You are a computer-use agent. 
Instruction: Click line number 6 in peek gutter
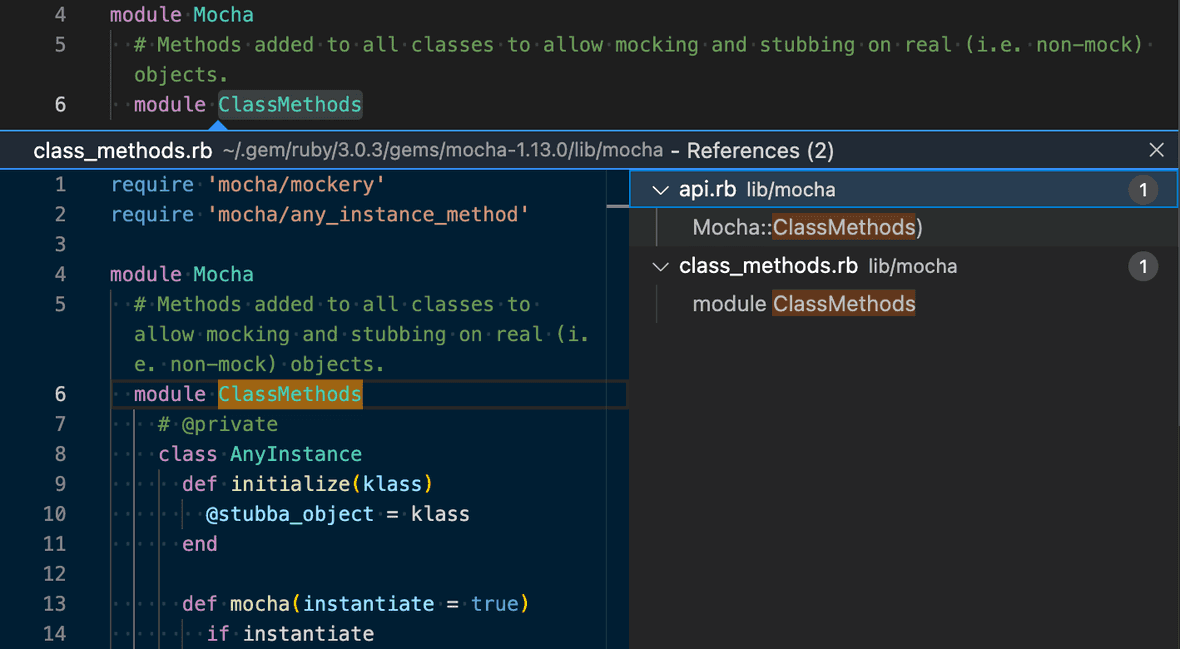(60, 395)
